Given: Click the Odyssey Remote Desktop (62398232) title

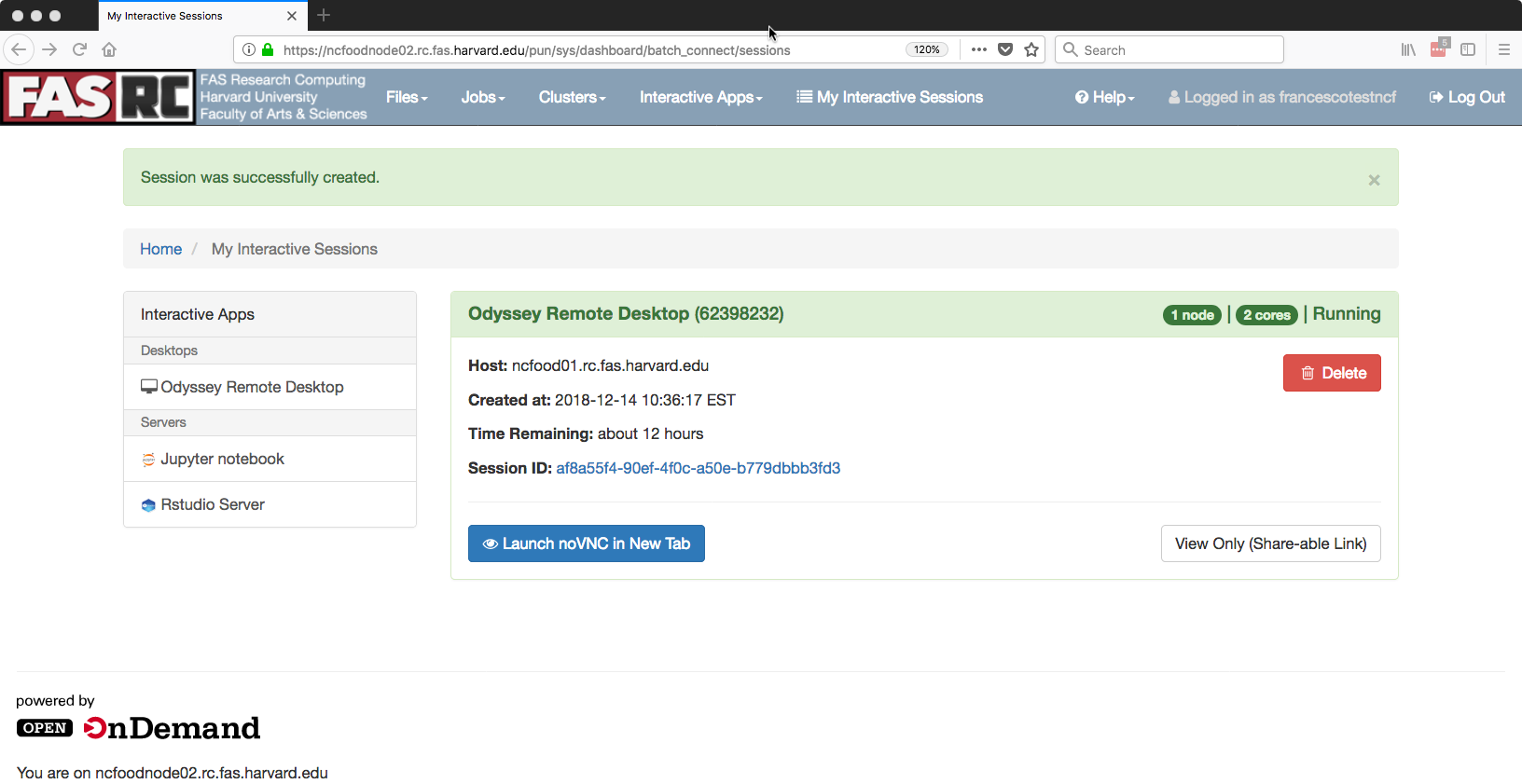Looking at the screenshot, I should coord(626,313).
